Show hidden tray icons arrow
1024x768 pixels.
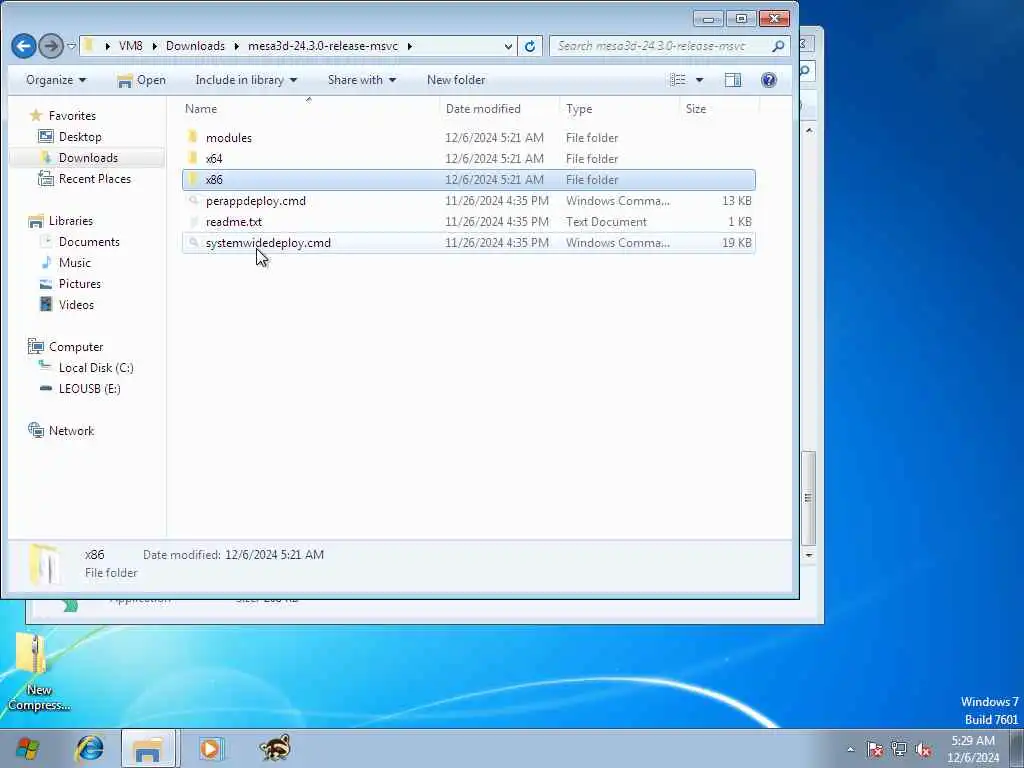850,749
